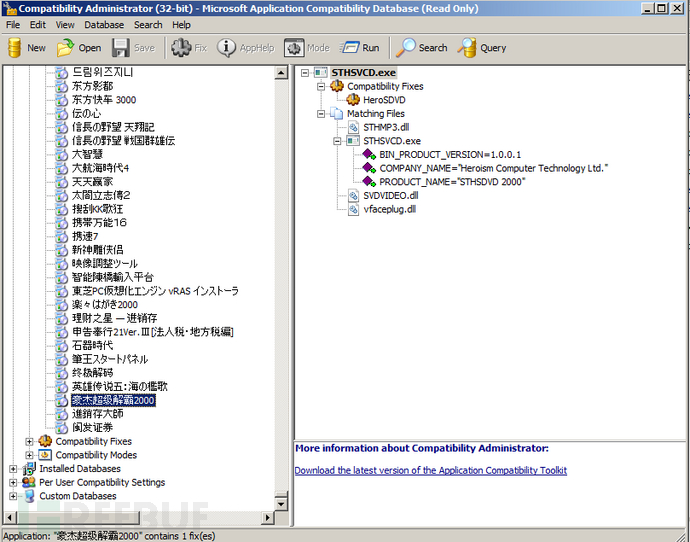Click the STHMP3.dll file icon
The width and height of the screenshot is (690, 542).
353,127
